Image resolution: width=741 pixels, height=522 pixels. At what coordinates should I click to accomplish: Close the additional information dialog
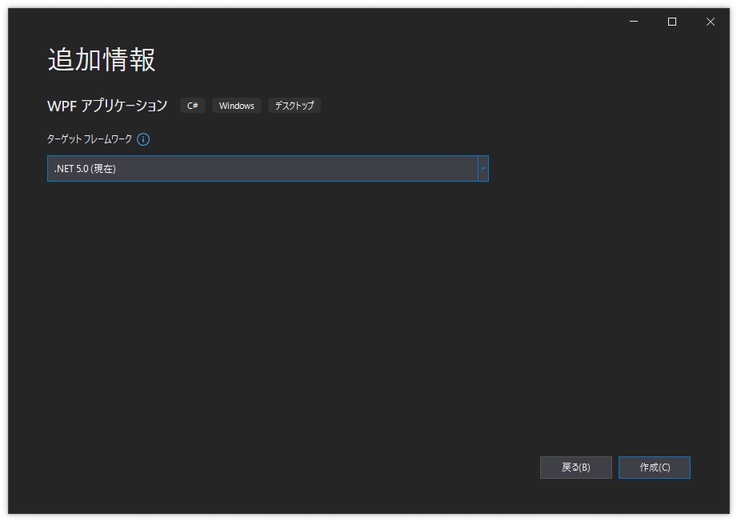click(x=710, y=22)
